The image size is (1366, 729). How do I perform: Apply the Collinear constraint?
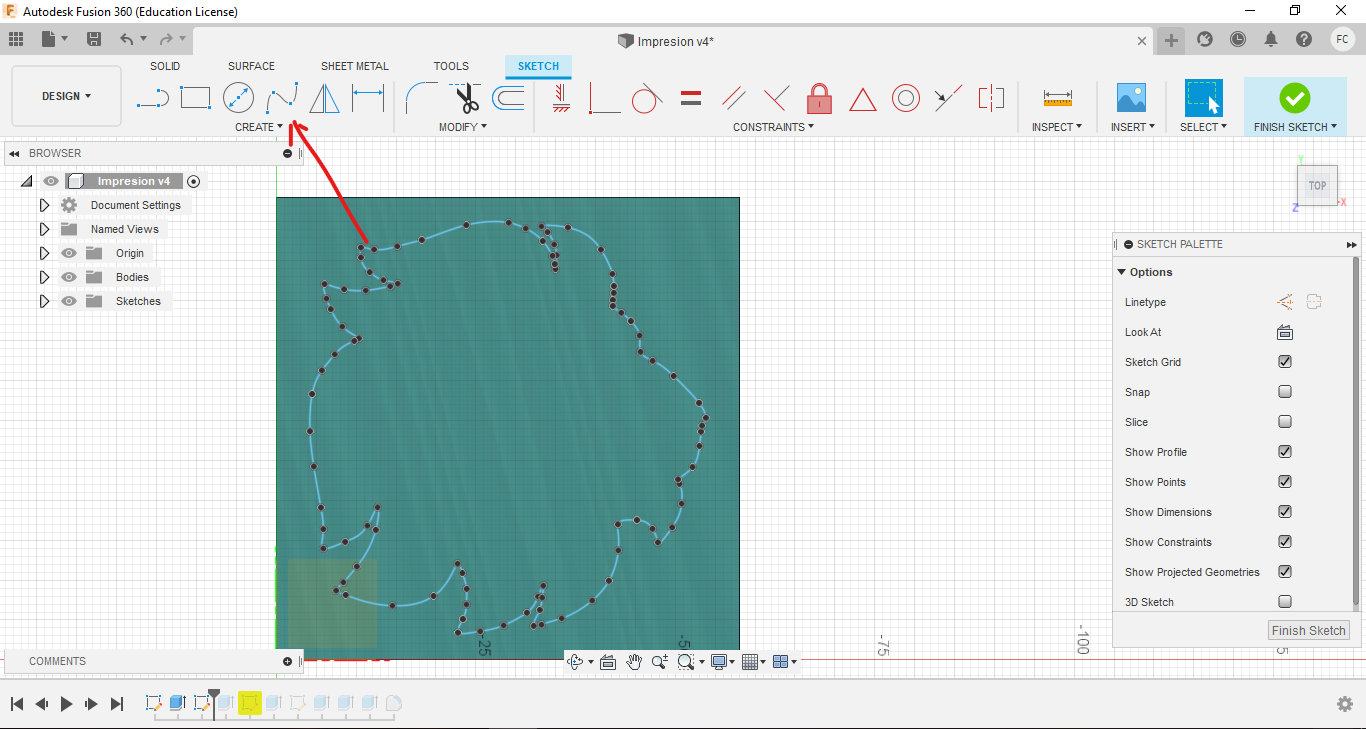coord(948,97)
